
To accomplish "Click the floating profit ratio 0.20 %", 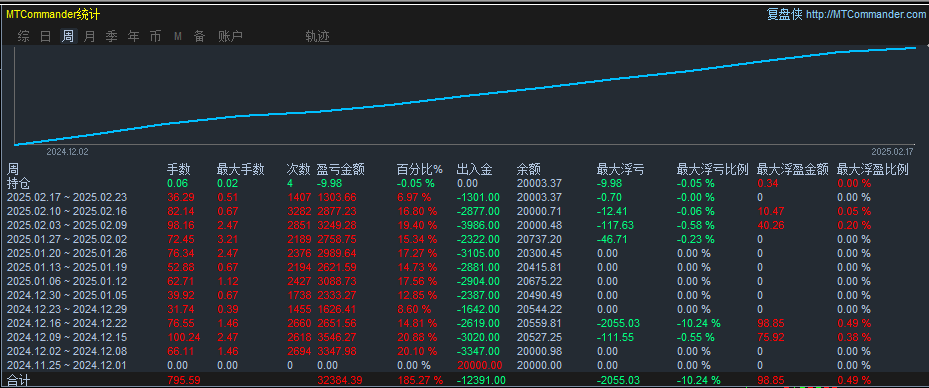I will coord(854,225).
